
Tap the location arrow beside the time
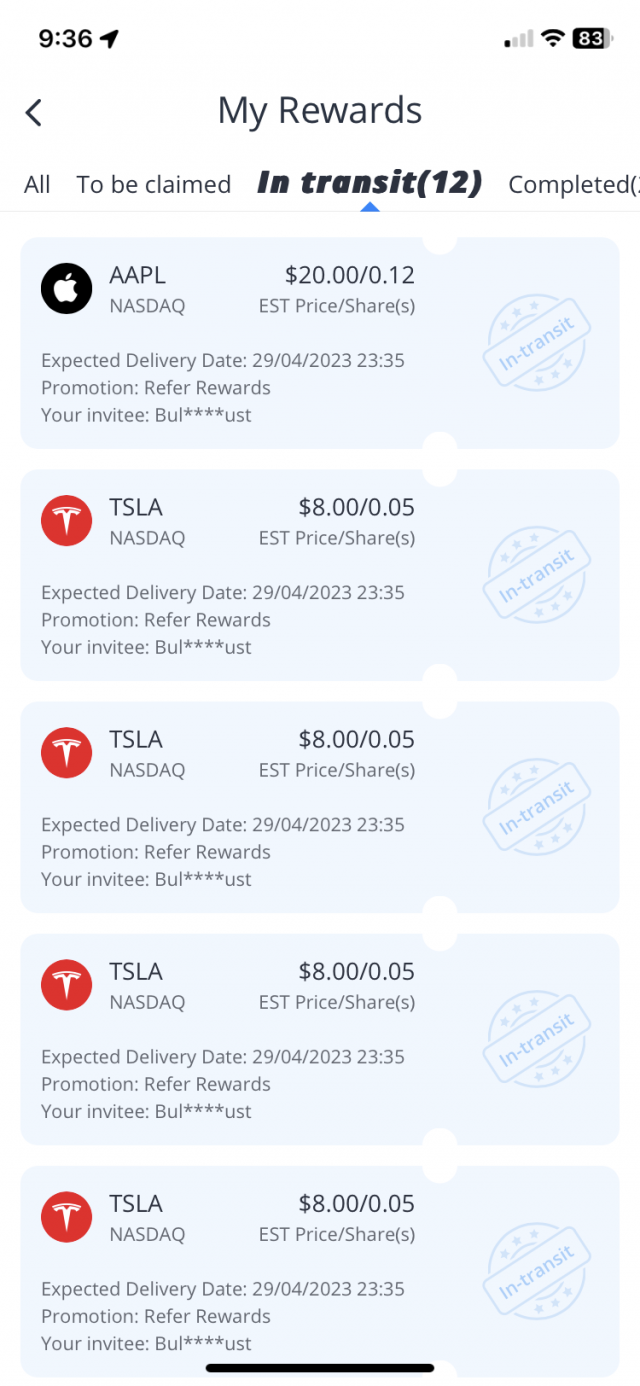pos(109,39)
